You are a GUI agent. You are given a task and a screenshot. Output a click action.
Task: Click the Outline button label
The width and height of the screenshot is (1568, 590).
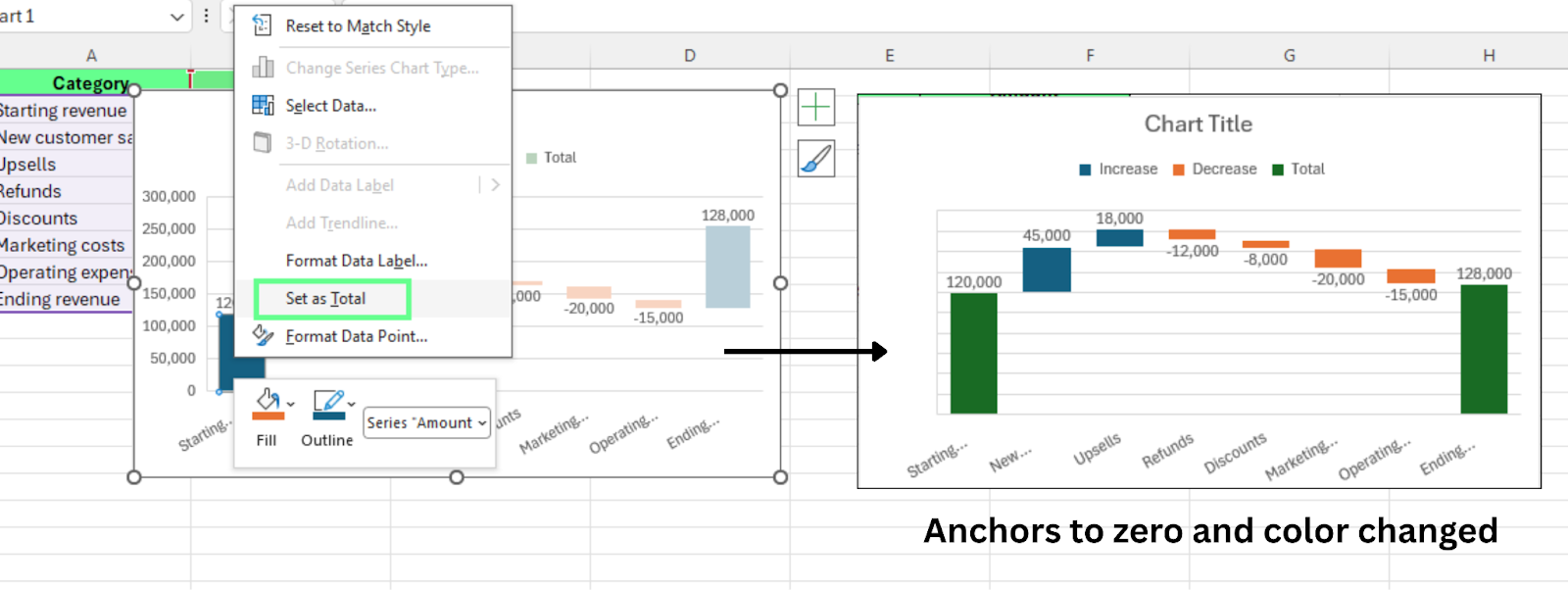[326, 440]
